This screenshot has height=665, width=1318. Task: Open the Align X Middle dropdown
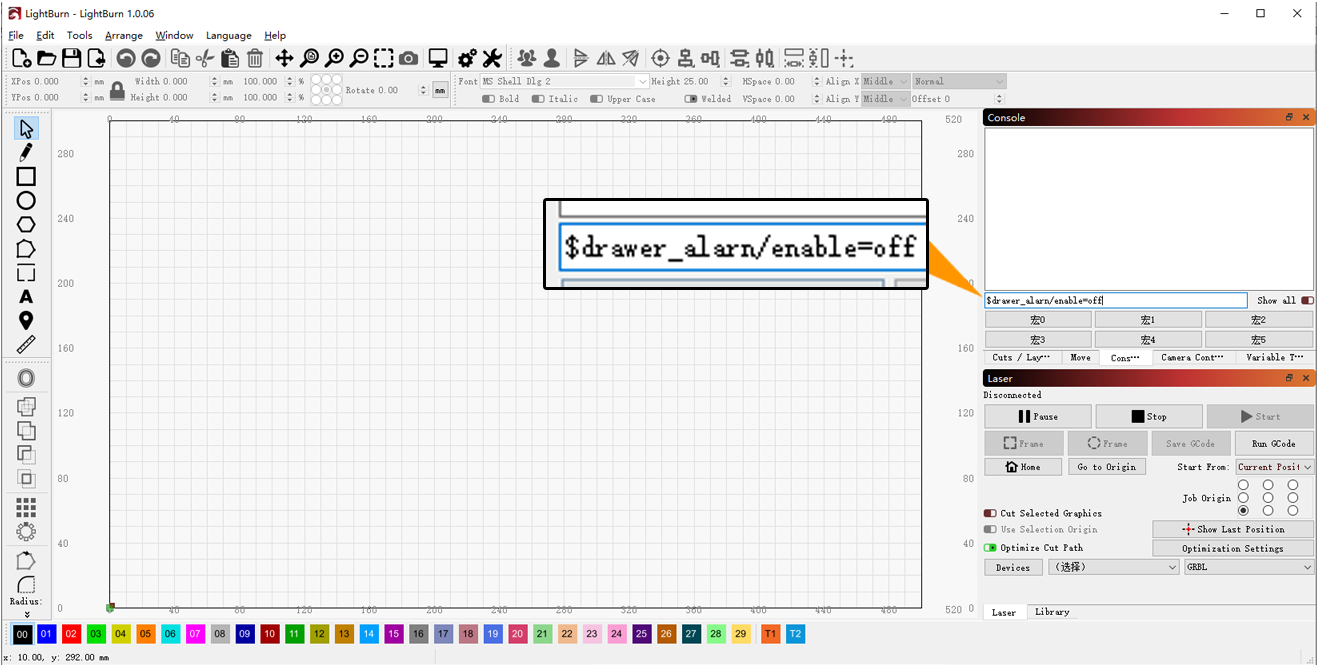(x=886, y=82)
